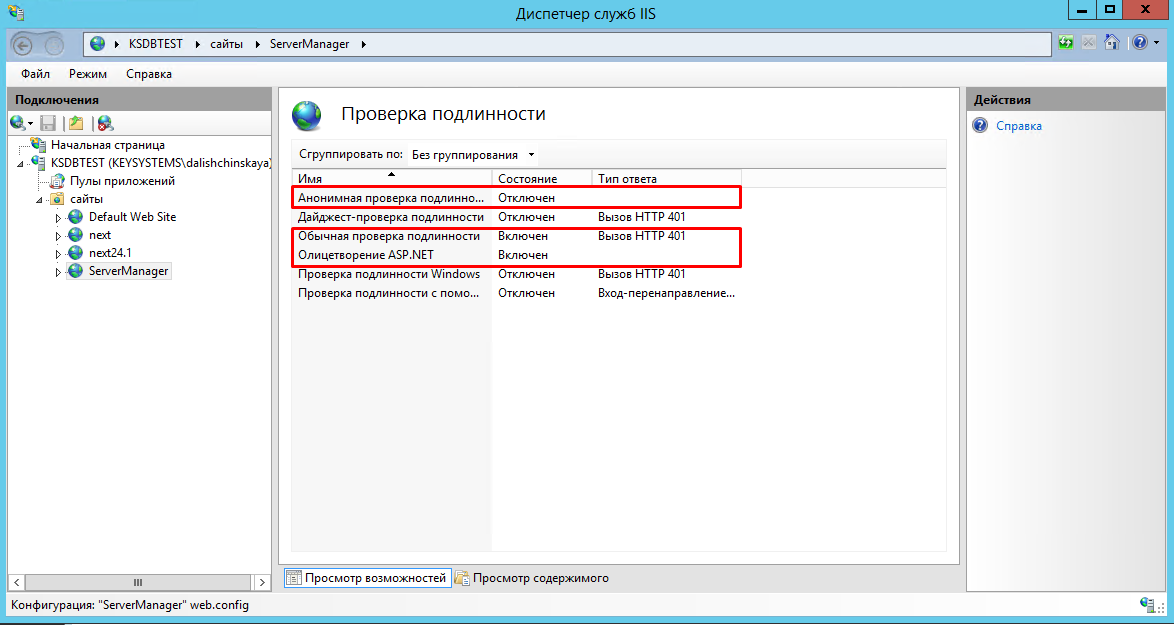
Task: Select Обычная проверка подлинности row
Action: [x=517, y=236]
